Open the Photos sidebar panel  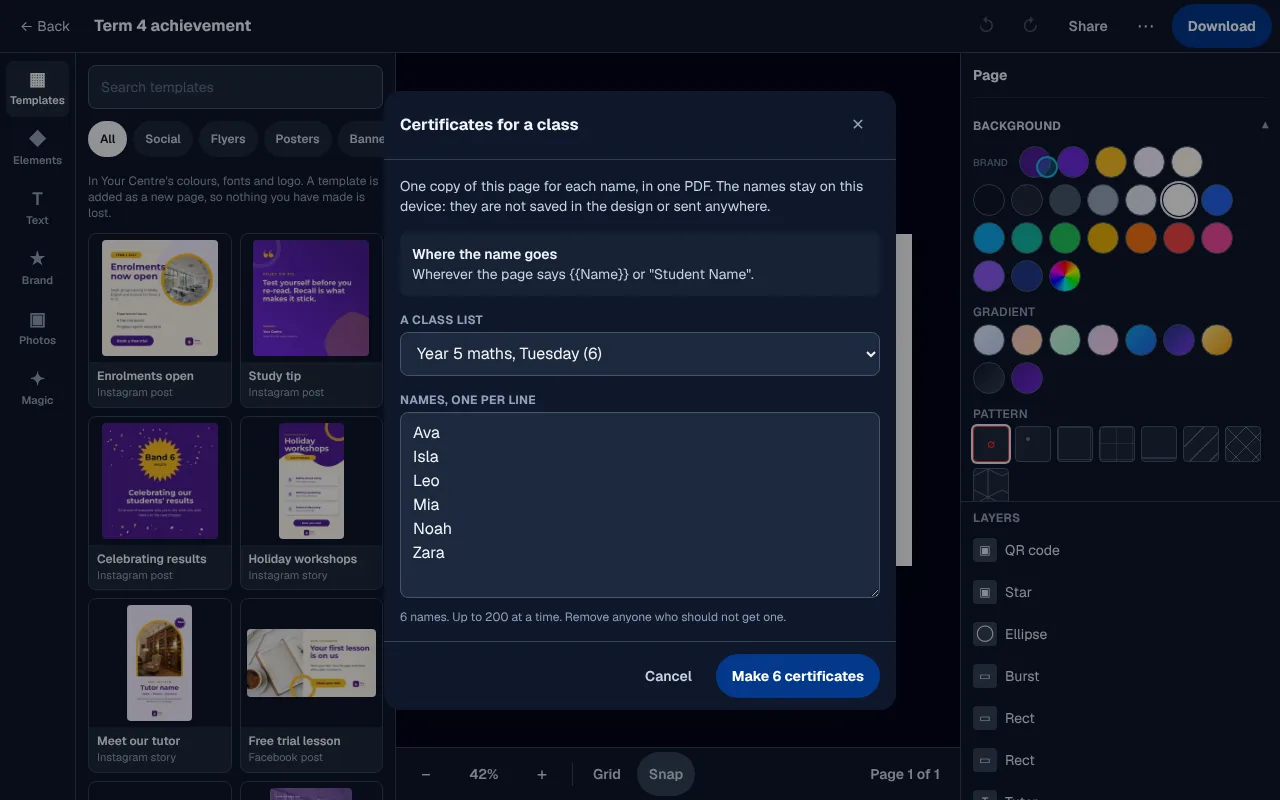(37, 328)
